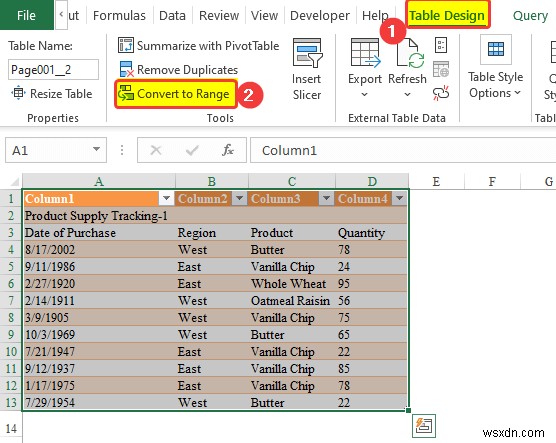Expand the Refresh dropdown arrow

tap(407, 95)
